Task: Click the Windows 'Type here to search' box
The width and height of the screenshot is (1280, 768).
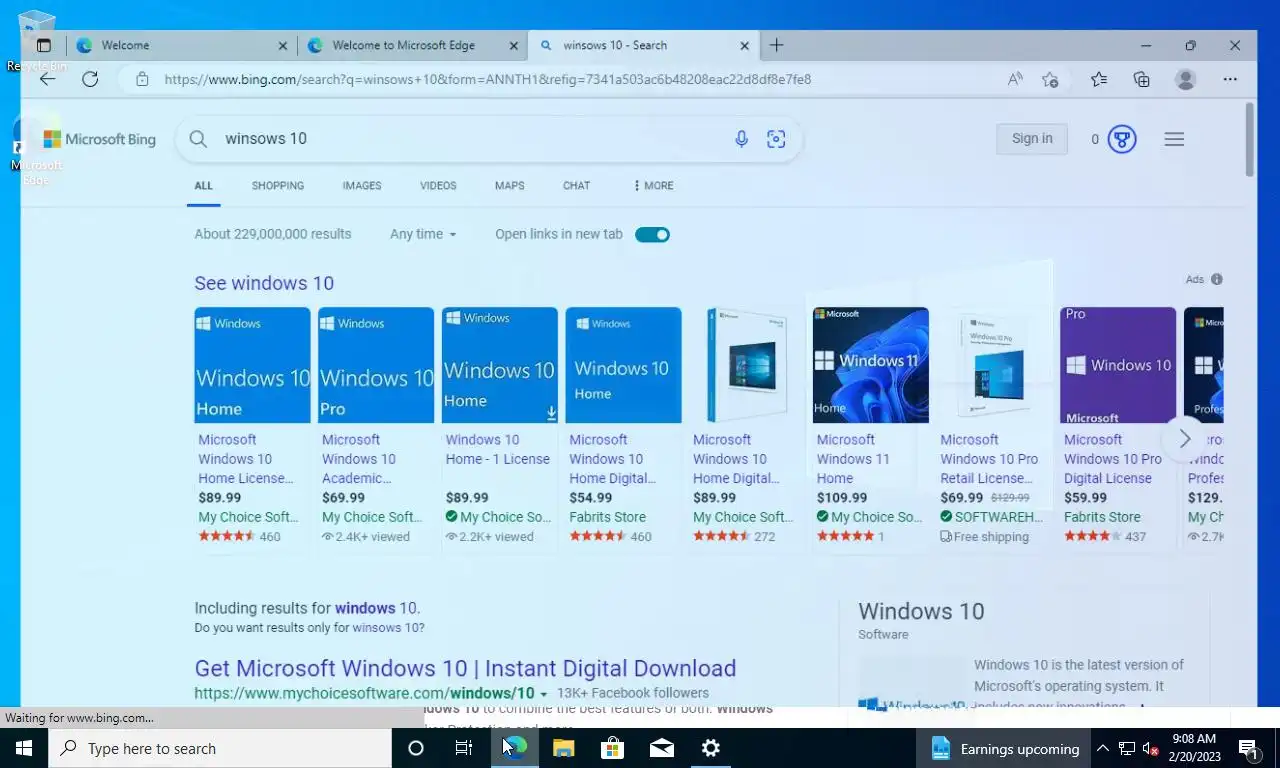Action: click(x=220, y=748)
